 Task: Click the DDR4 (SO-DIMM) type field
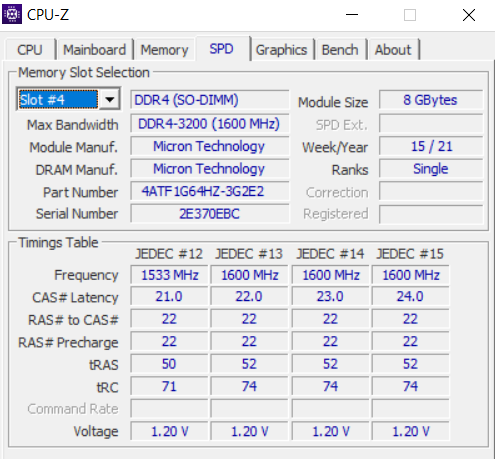[210, 100]
